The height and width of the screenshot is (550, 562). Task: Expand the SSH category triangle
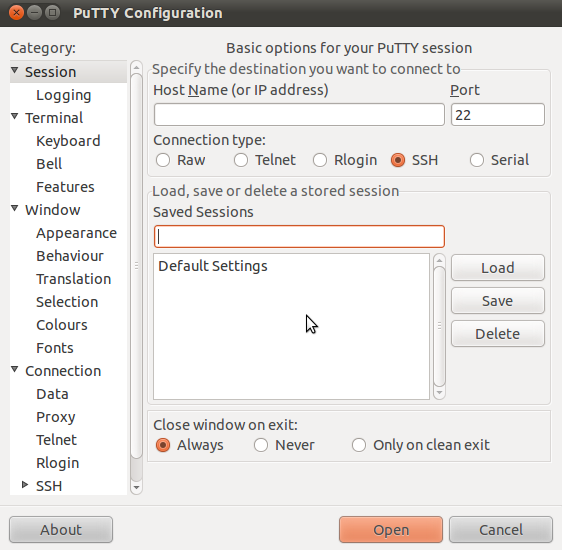(x=25, y=485)
